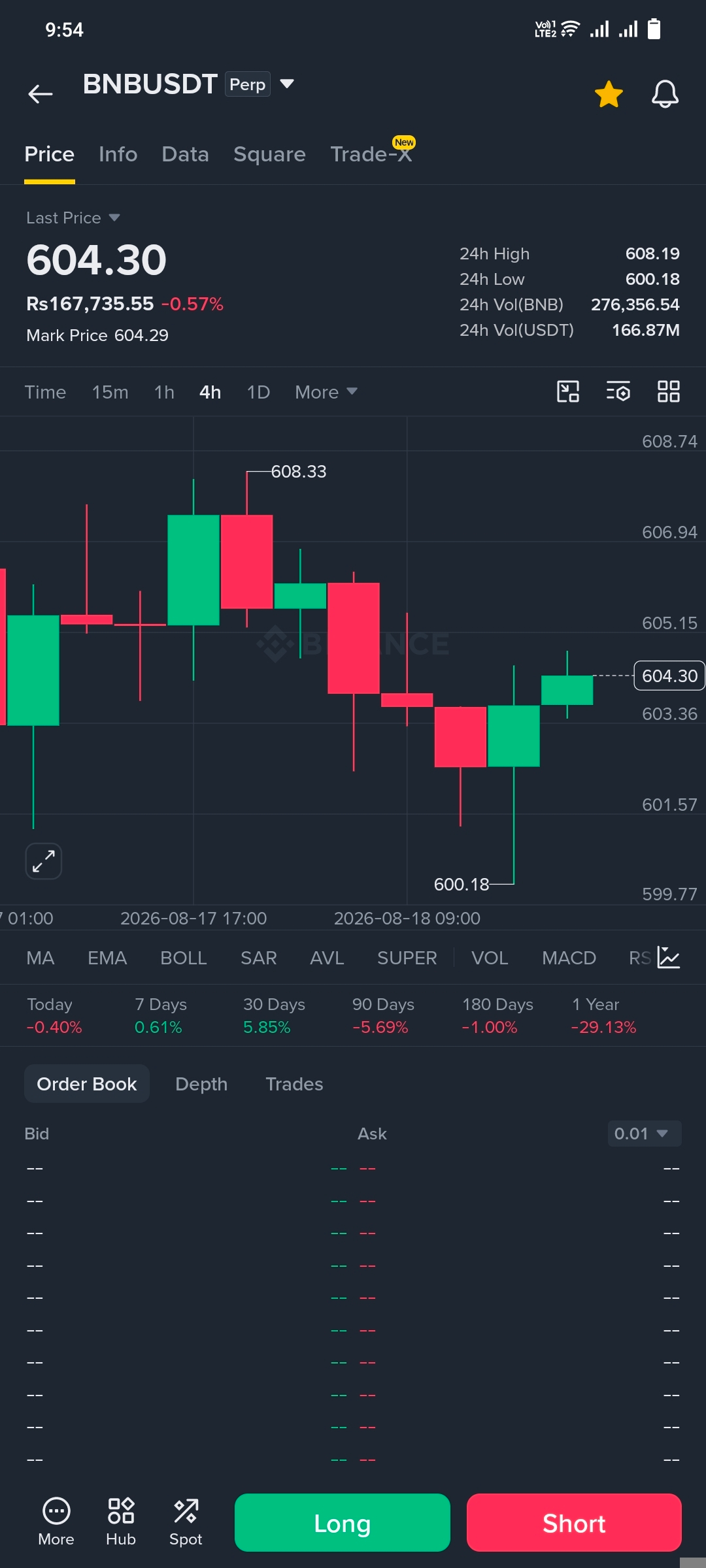Viewport: 706px width, 1568px height.
Task: Enable the SAR indicator
Action: tap(258, 958)
